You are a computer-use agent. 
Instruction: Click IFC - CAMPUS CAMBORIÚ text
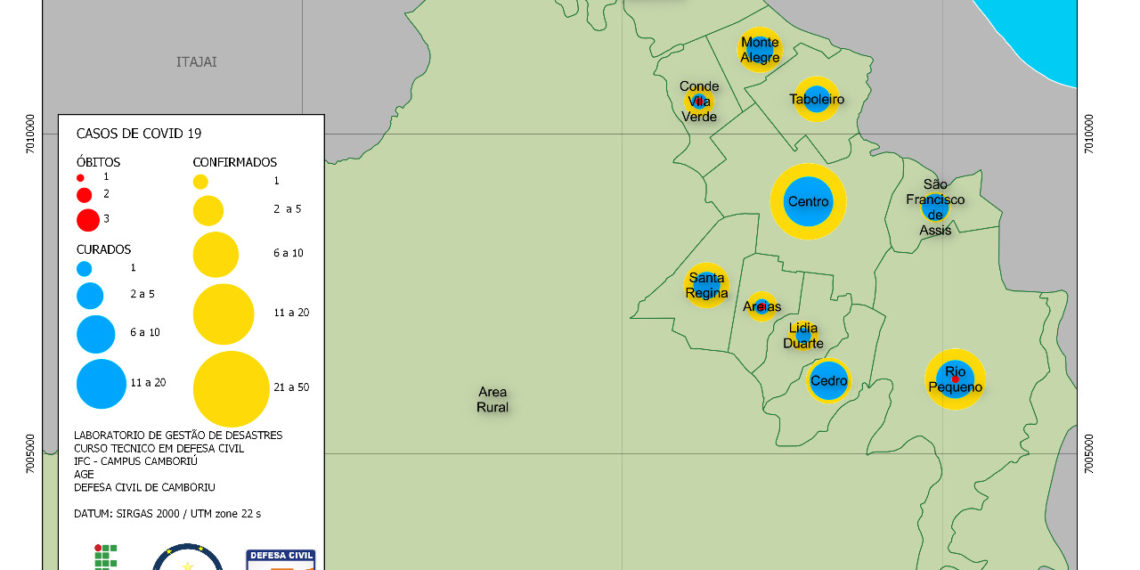[x=135, y=461]
